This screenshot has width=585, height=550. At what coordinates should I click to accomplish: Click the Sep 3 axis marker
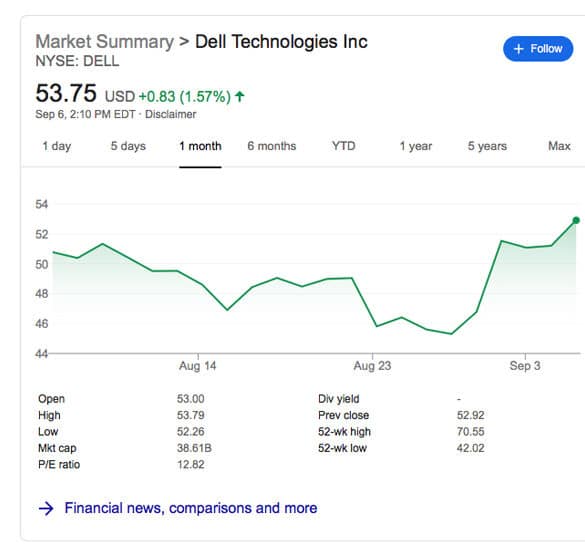tap(525, 366)
